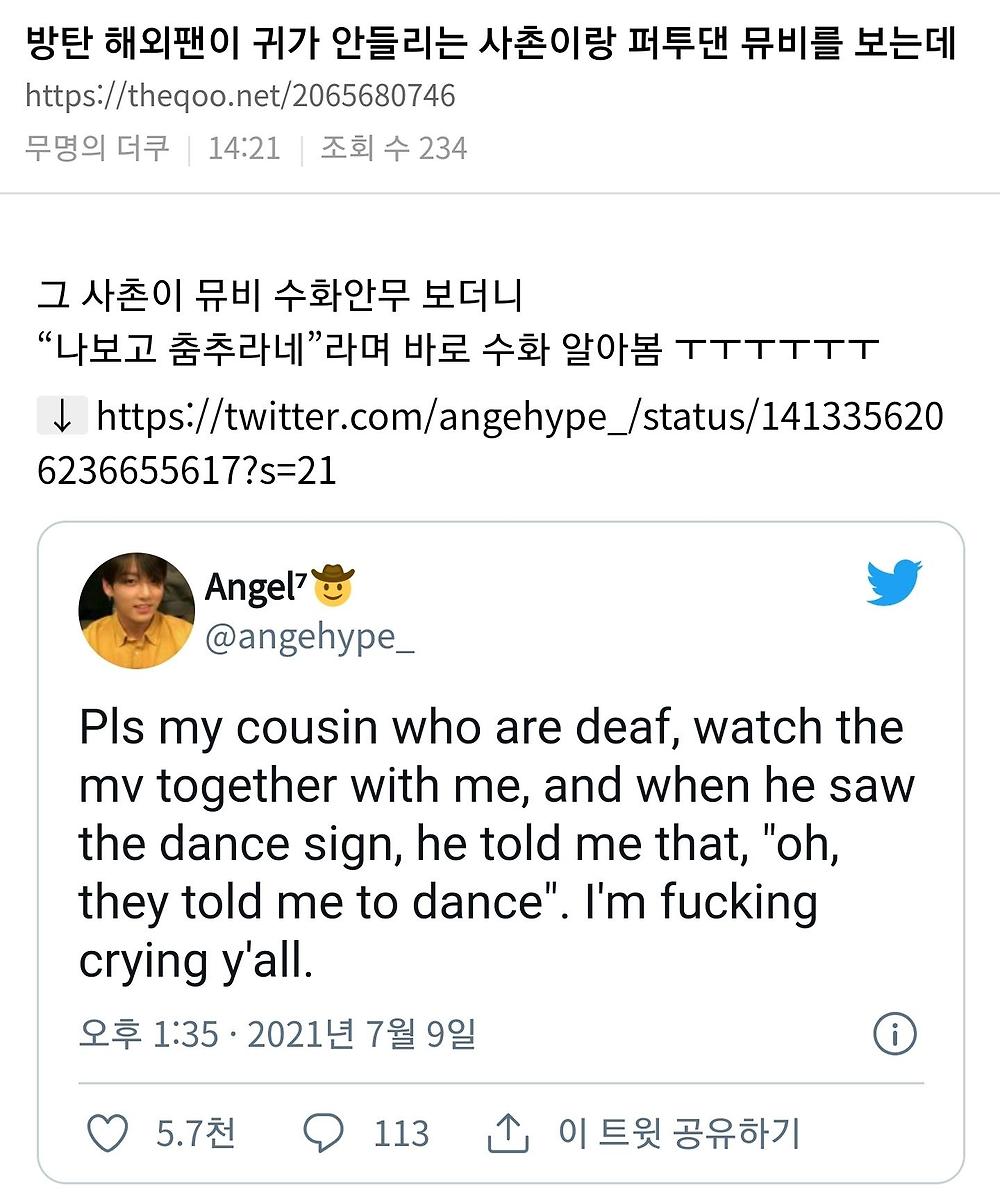Click the 5.7천 likes count
The width and height of the screenshot is (1000, 1194).
[195, 1134]
